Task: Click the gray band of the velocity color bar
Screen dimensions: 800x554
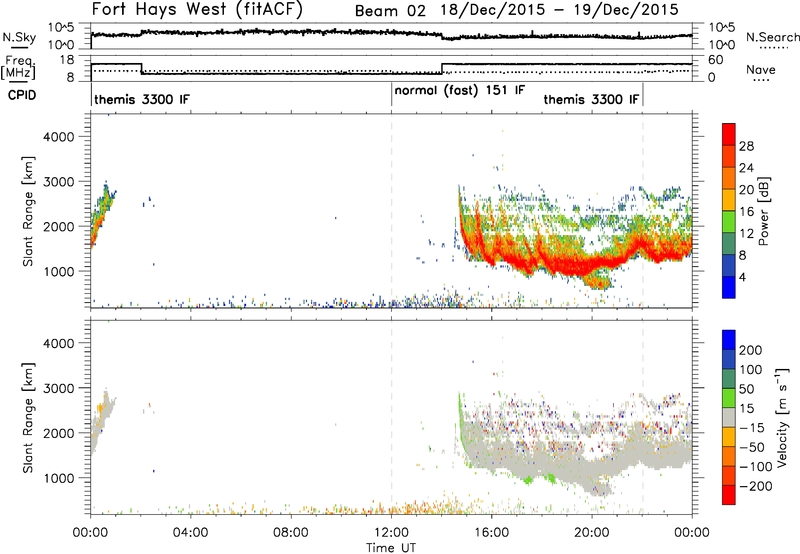Action: (x=729, y=418)
